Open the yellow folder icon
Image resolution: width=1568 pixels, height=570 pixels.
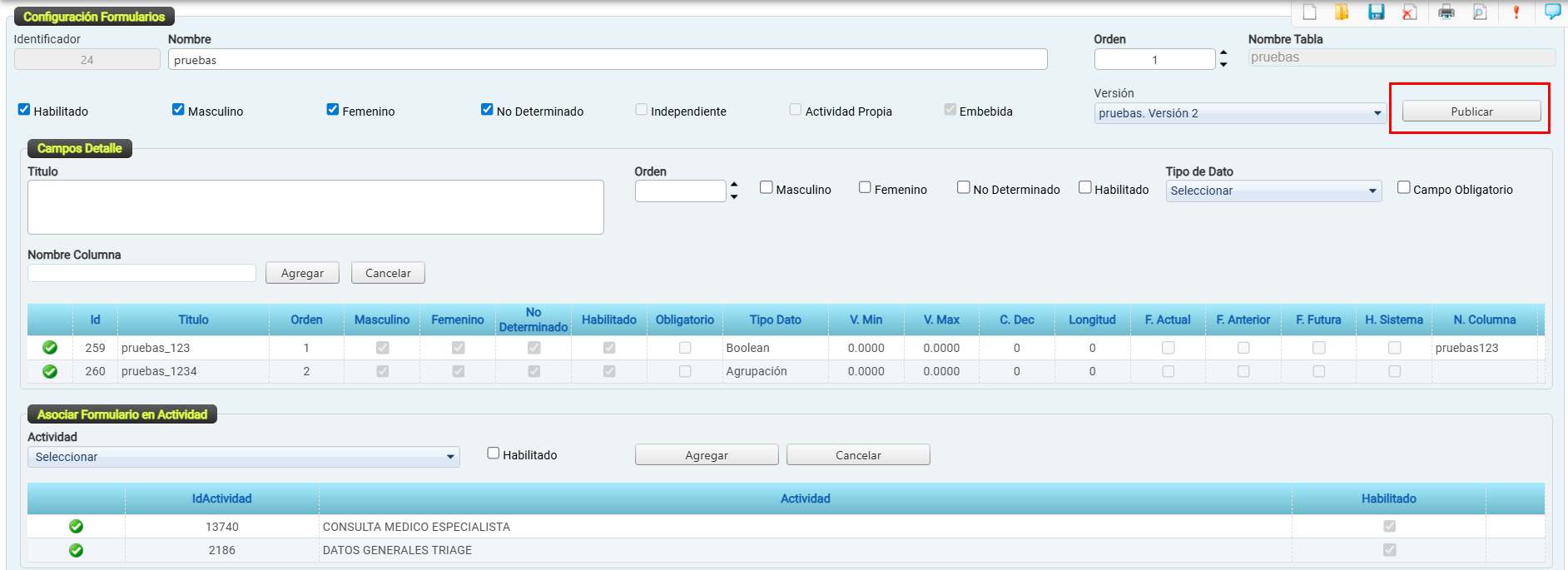coord(1342,12)
